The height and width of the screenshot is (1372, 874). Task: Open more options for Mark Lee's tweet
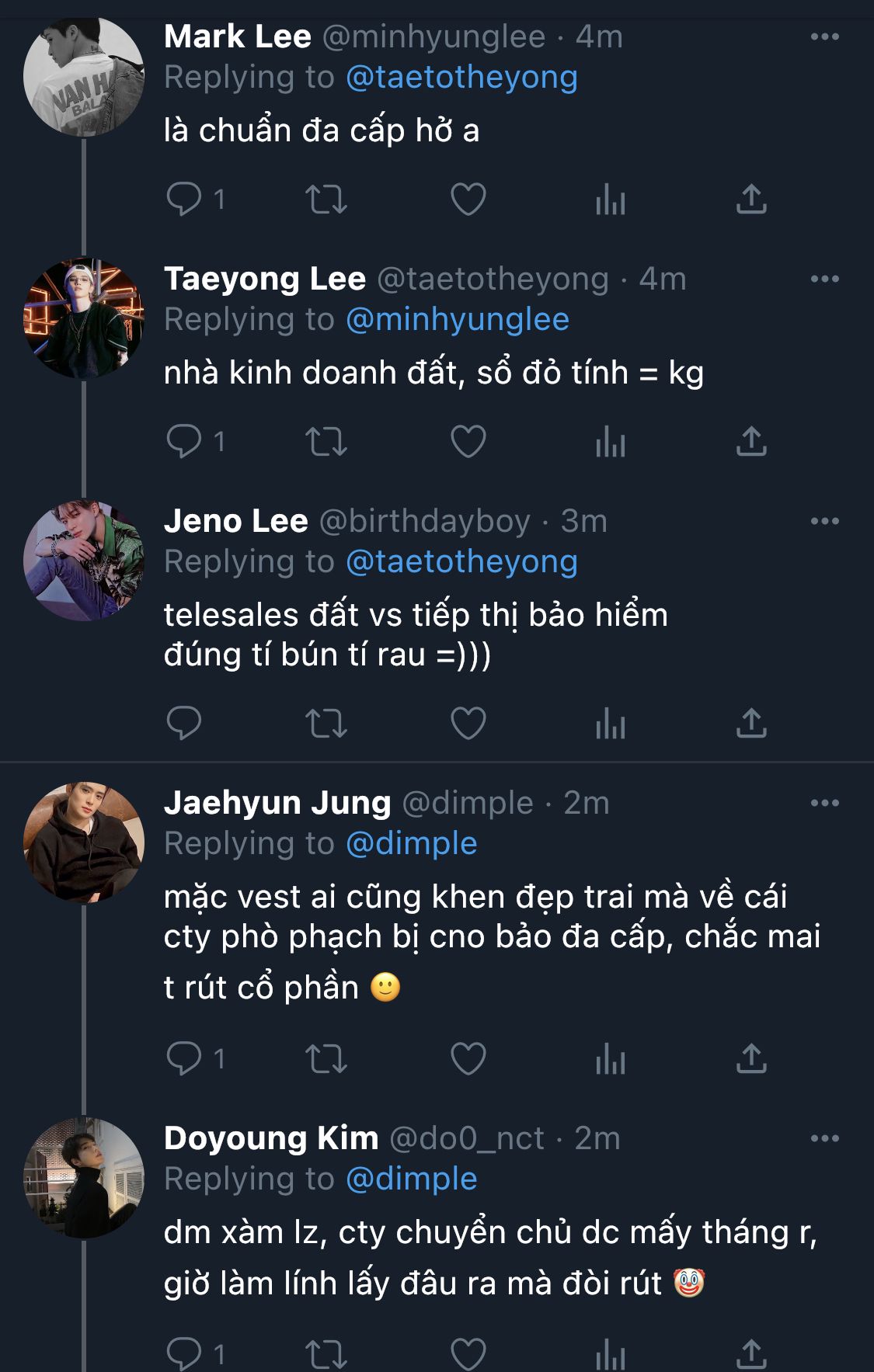tap(824, 36)
